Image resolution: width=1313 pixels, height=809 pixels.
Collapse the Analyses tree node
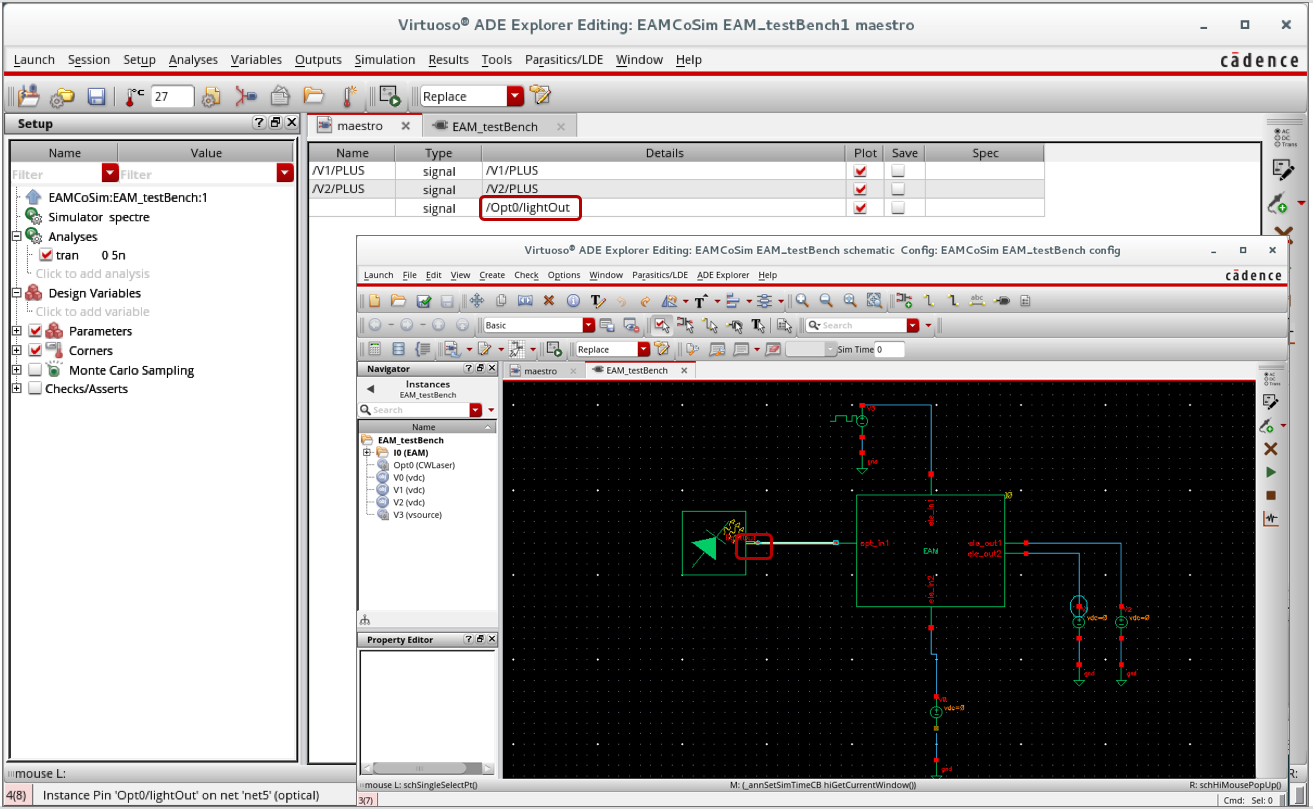pyautogui.click(x=16, y=237)
